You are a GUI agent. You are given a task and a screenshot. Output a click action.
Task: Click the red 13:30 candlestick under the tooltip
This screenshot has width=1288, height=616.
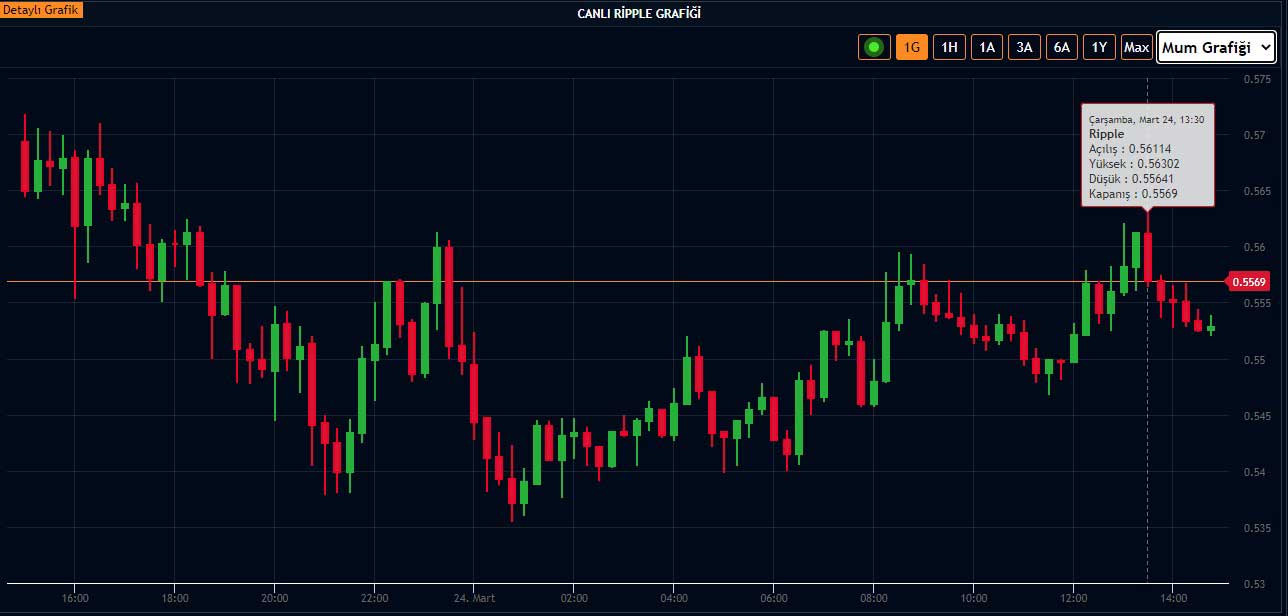click(x=1148, y=257)
